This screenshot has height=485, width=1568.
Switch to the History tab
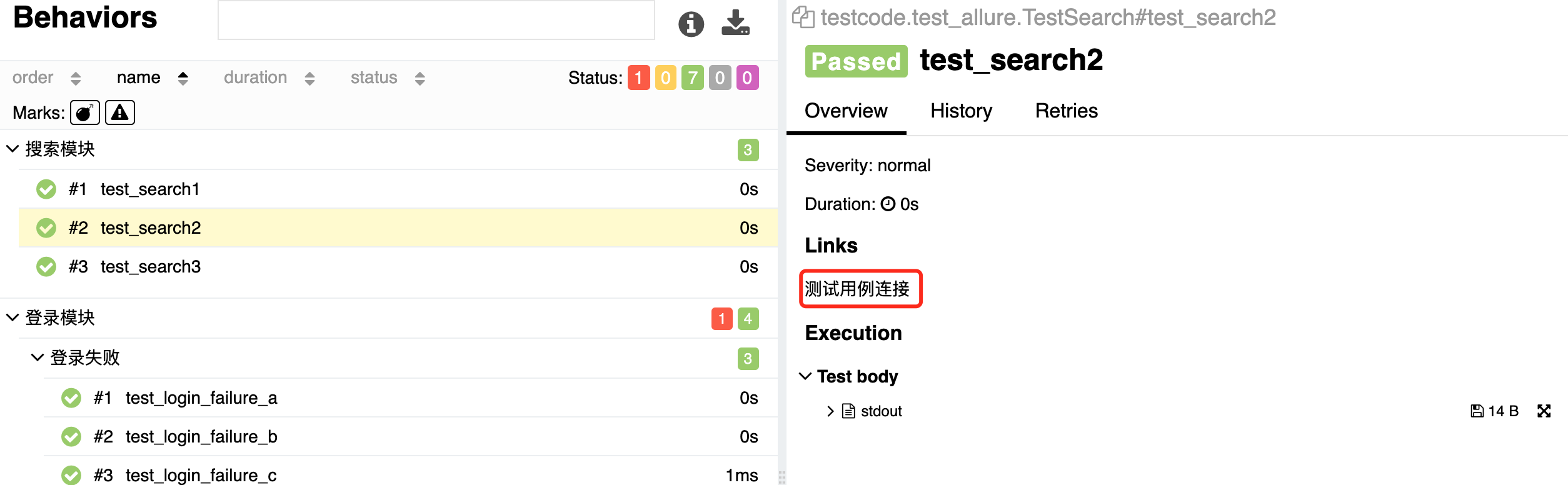[961, 111]
